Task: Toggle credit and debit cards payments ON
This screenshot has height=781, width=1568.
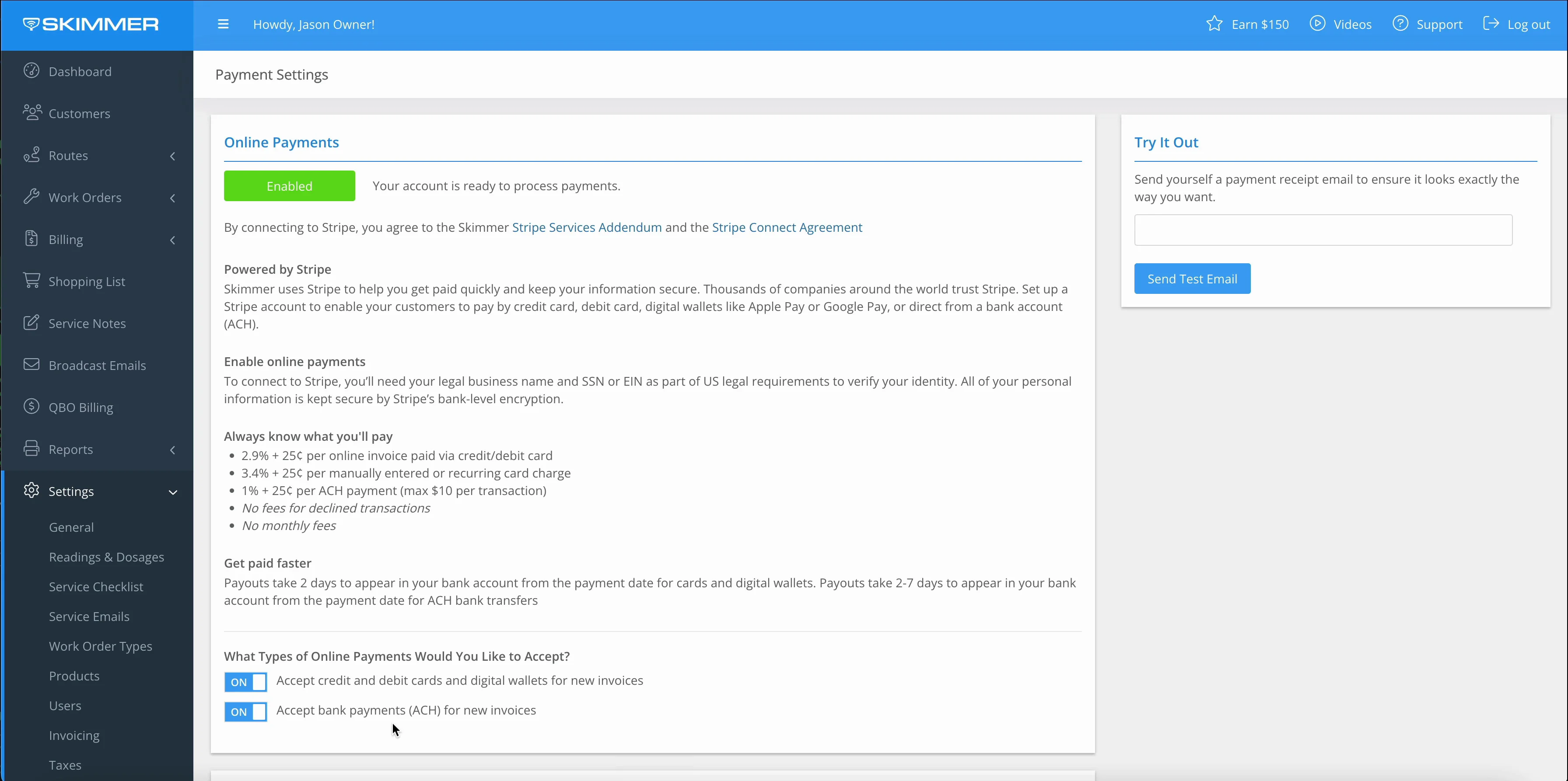Action: 245,681
